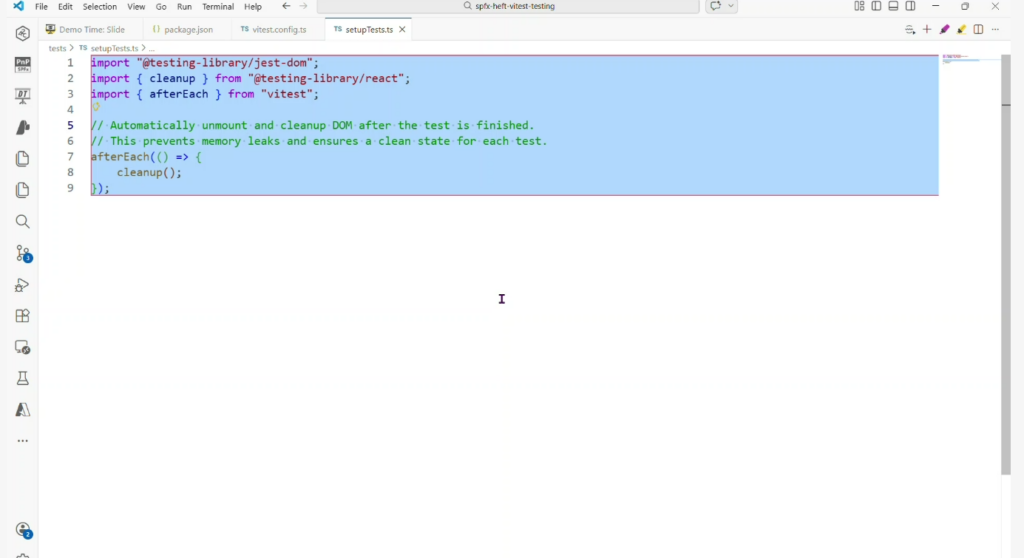The image size is (1024, 558).
Task: Toggle the secondary side bar layout button
Action: click(910, 6)
